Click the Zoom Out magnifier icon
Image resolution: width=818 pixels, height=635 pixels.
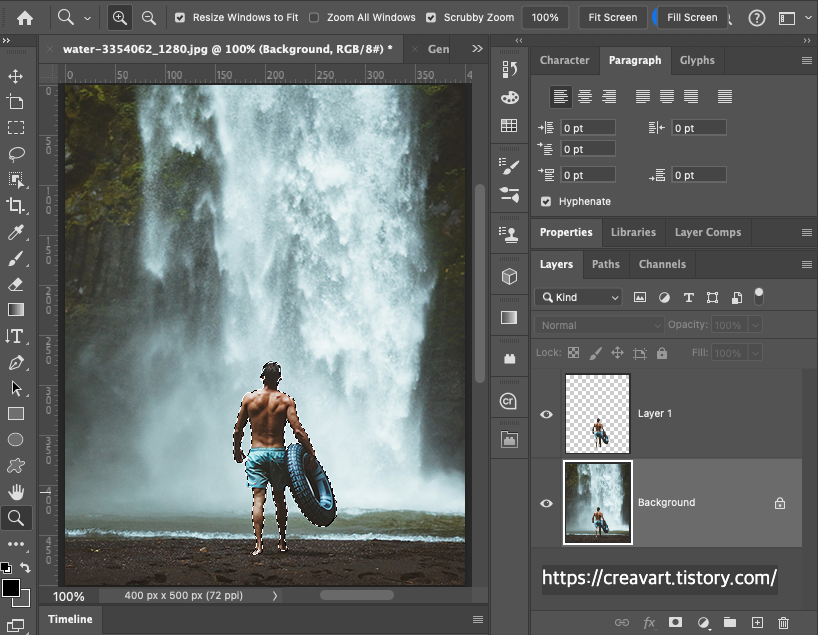coord(149,18)
